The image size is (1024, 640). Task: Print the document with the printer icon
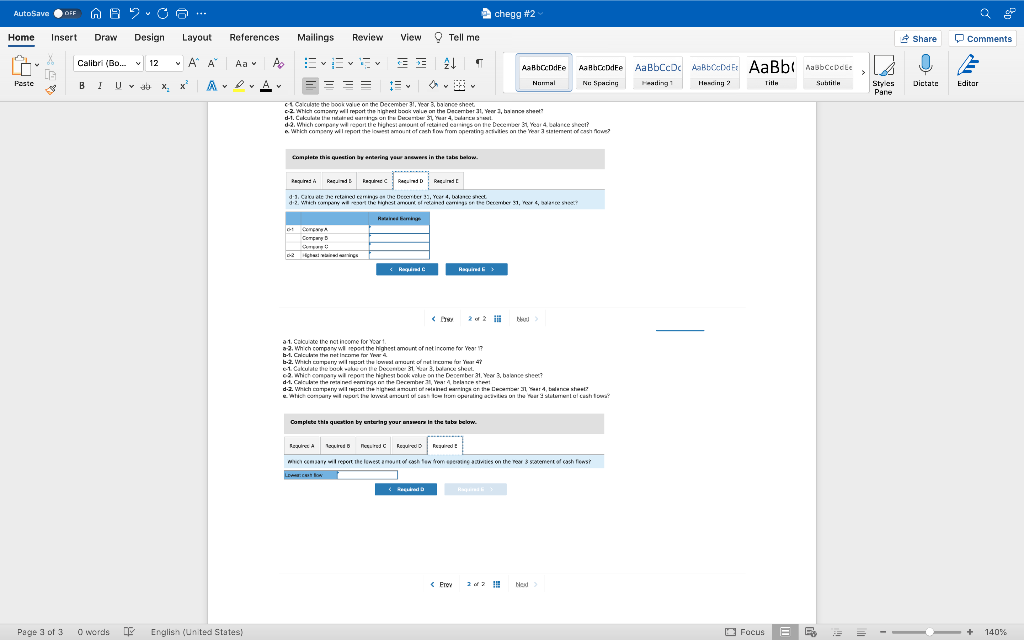tap(182, 13)
